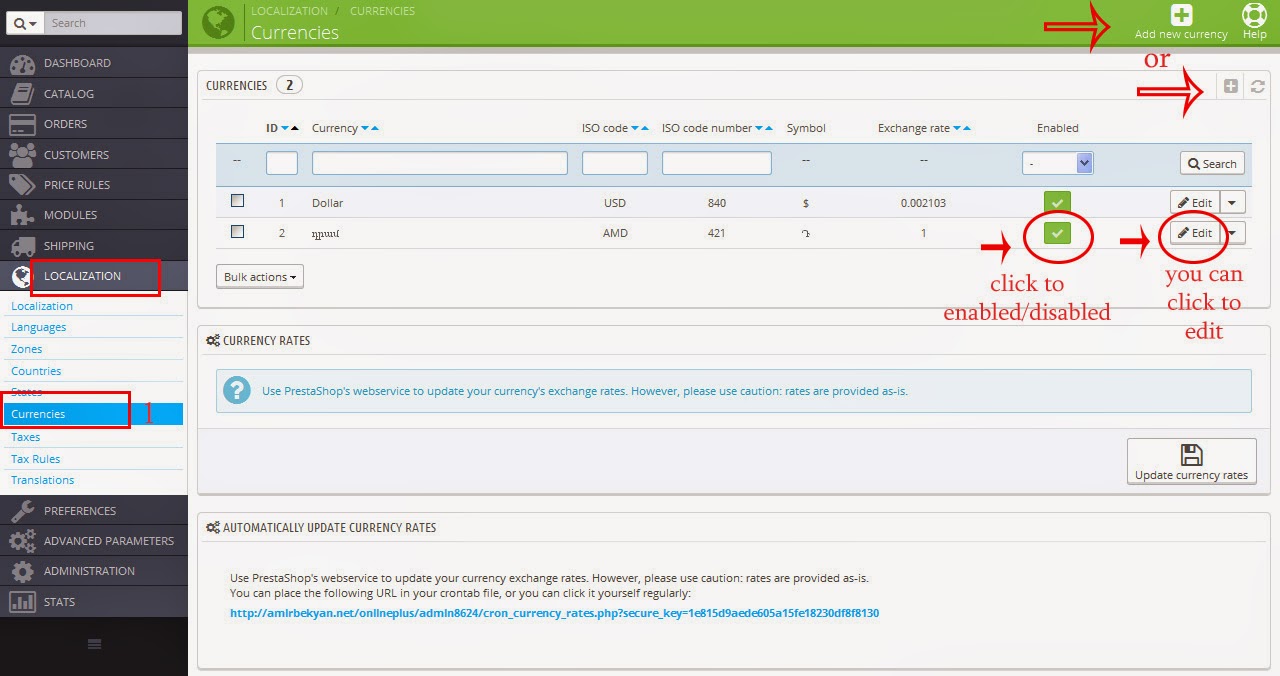
Task: Toggle enabled status for AMD currency
Action: click(1057, 233)
